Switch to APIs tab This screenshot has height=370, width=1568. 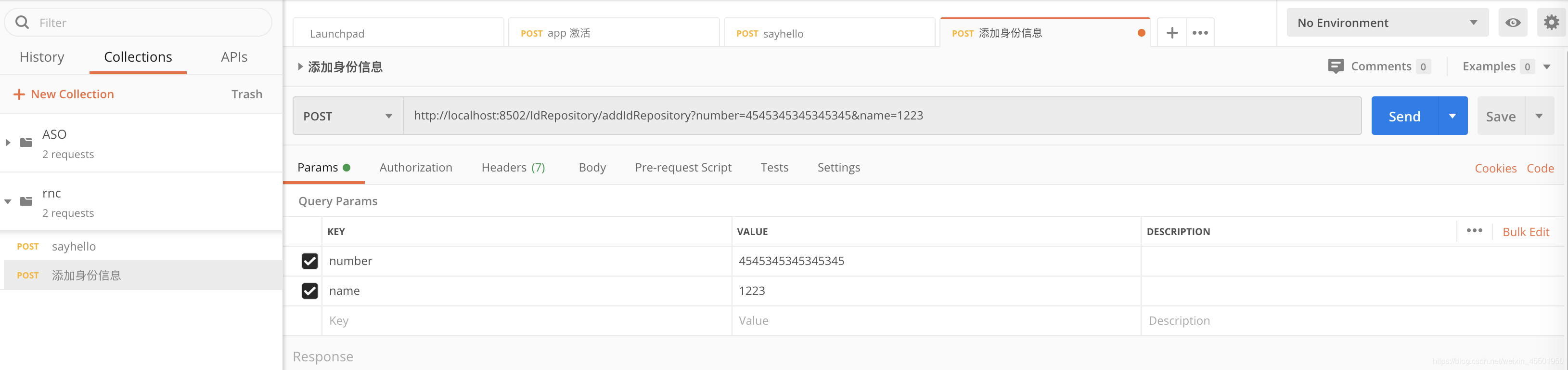point(234,57)
